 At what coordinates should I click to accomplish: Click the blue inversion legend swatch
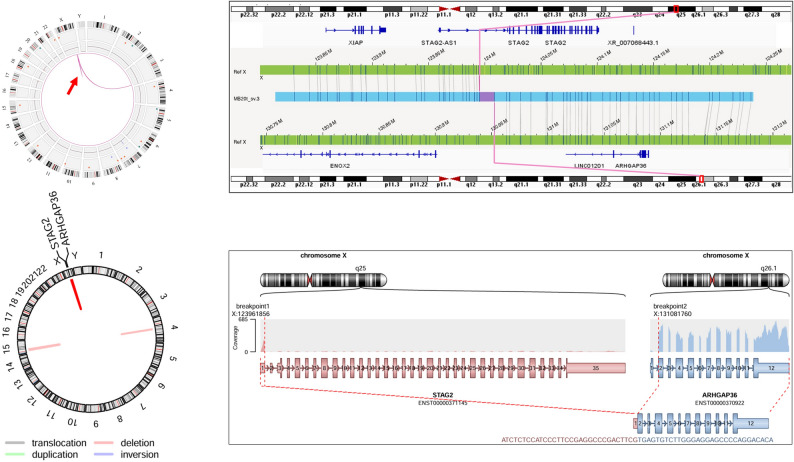point(104,455)
